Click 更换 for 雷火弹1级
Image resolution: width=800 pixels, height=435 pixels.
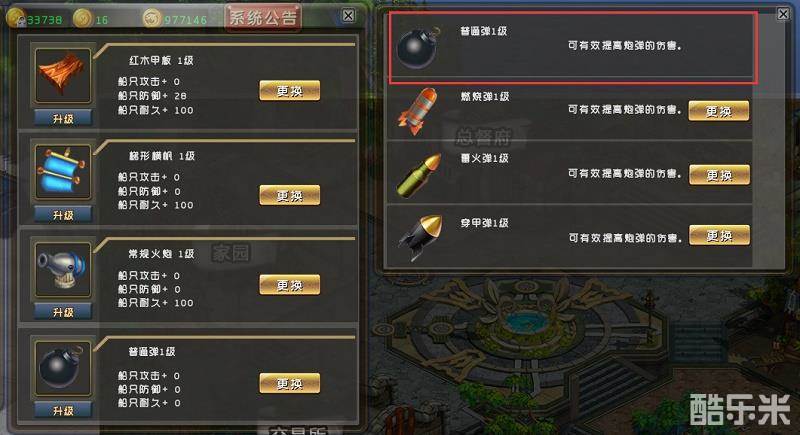tap(719, 175)
